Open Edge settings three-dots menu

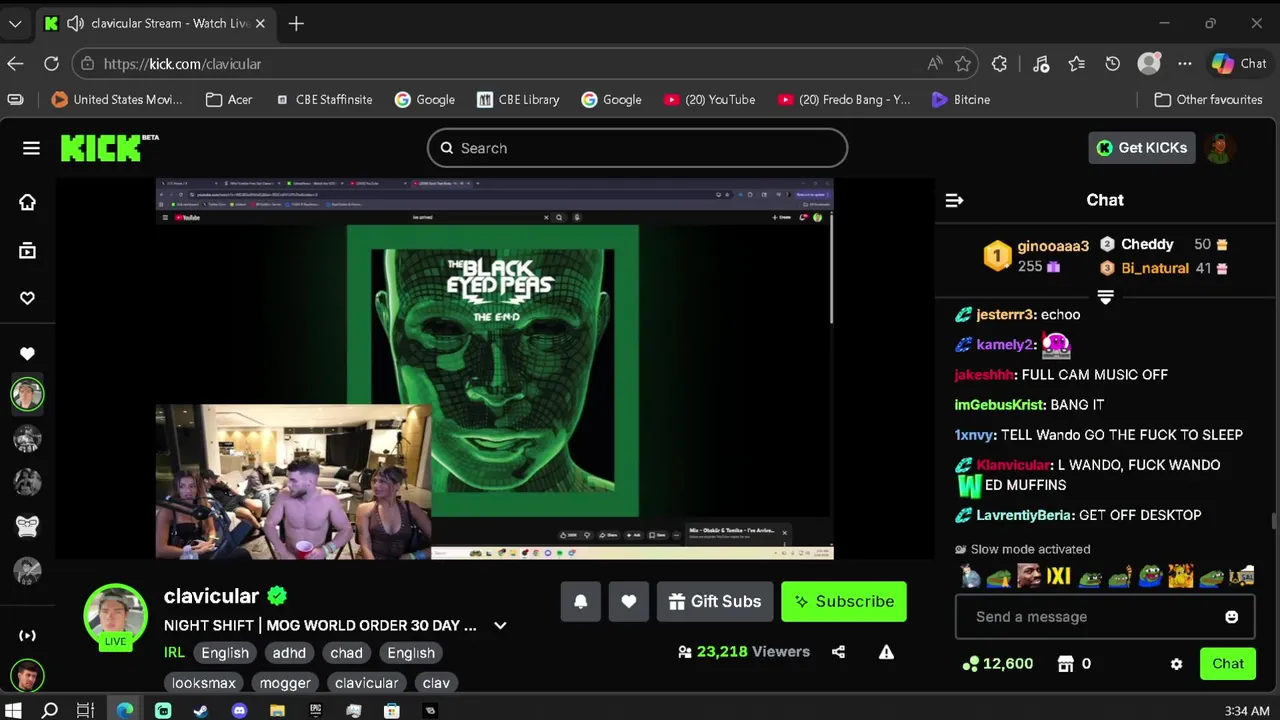pyautogui.click(x=1185, y=64)
